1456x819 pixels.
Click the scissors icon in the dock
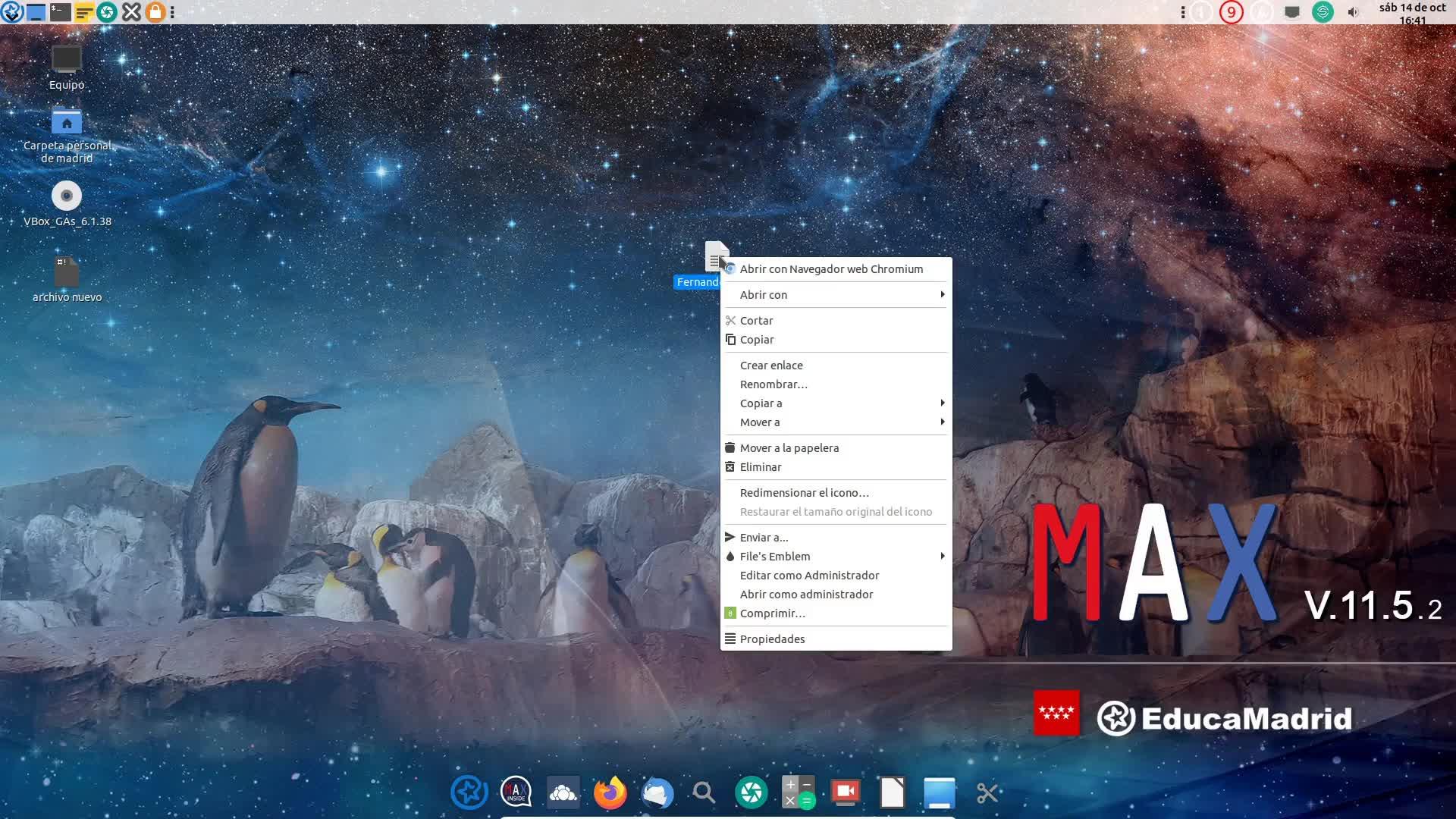click(987, 793)
